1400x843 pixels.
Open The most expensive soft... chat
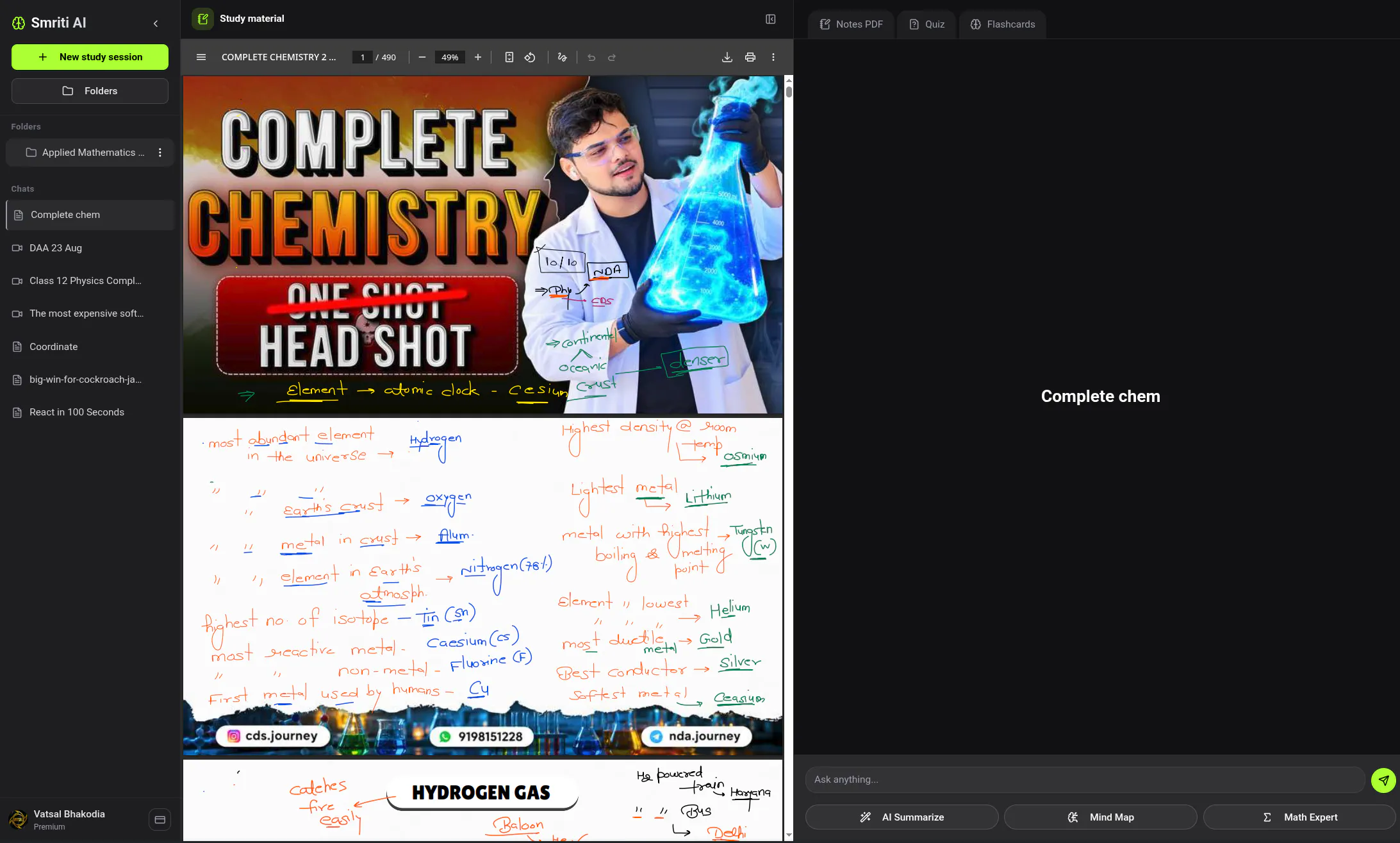point(90,313)
